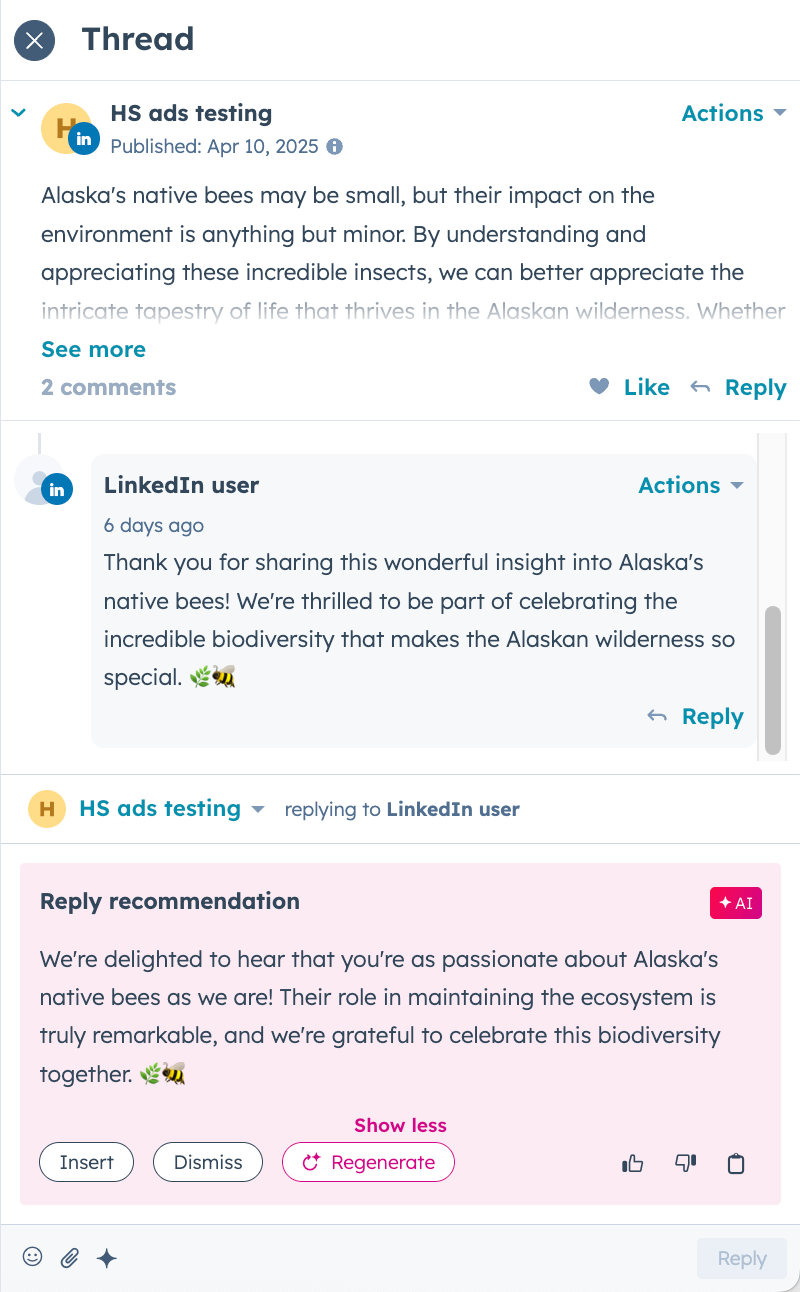The image size is (800, 1292).
Task: Reply to the LinkedIn user comment
Action: click(696, 717)
